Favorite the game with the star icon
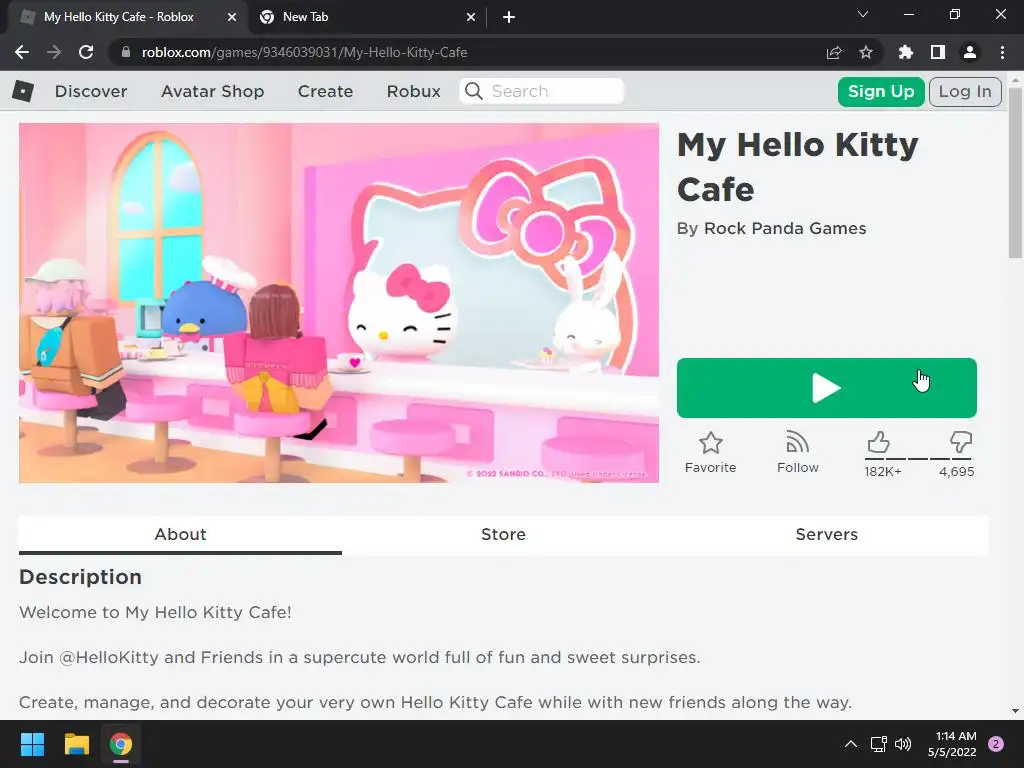The width and height of the screenshot is (1024, 768). (711, 443)
